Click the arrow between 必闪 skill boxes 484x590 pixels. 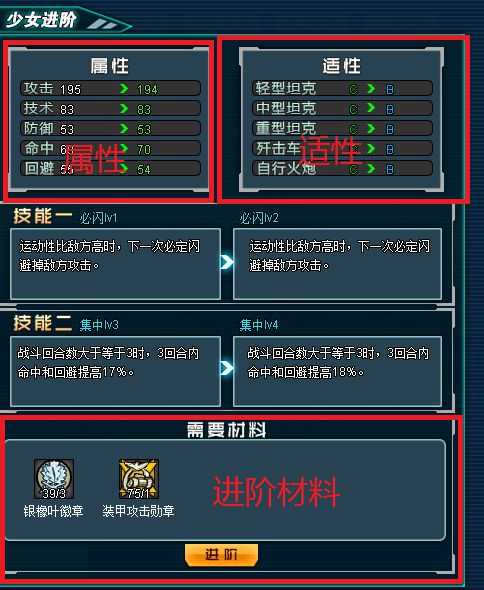point(227,262)
